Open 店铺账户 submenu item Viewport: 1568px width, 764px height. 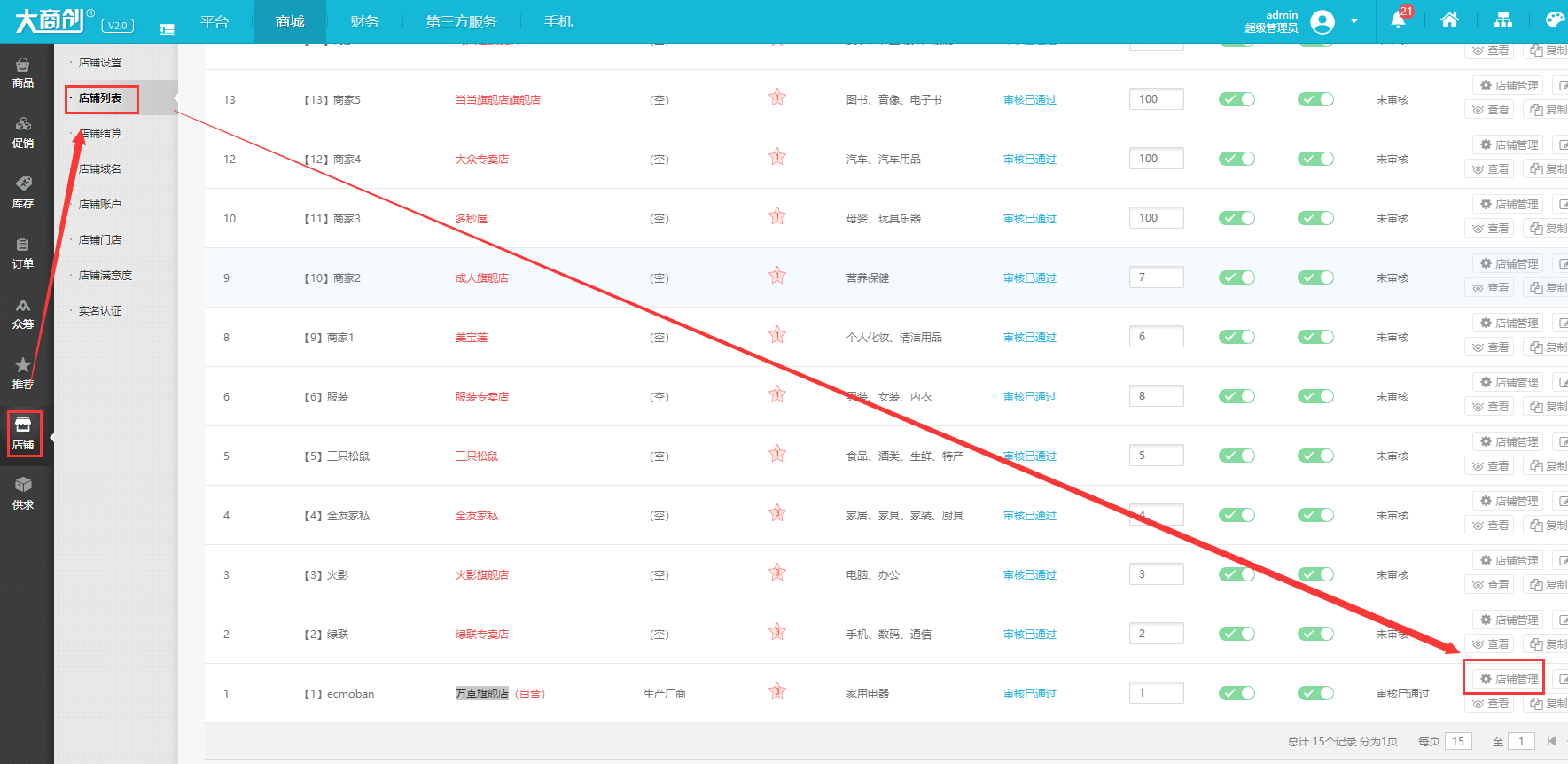100,205
